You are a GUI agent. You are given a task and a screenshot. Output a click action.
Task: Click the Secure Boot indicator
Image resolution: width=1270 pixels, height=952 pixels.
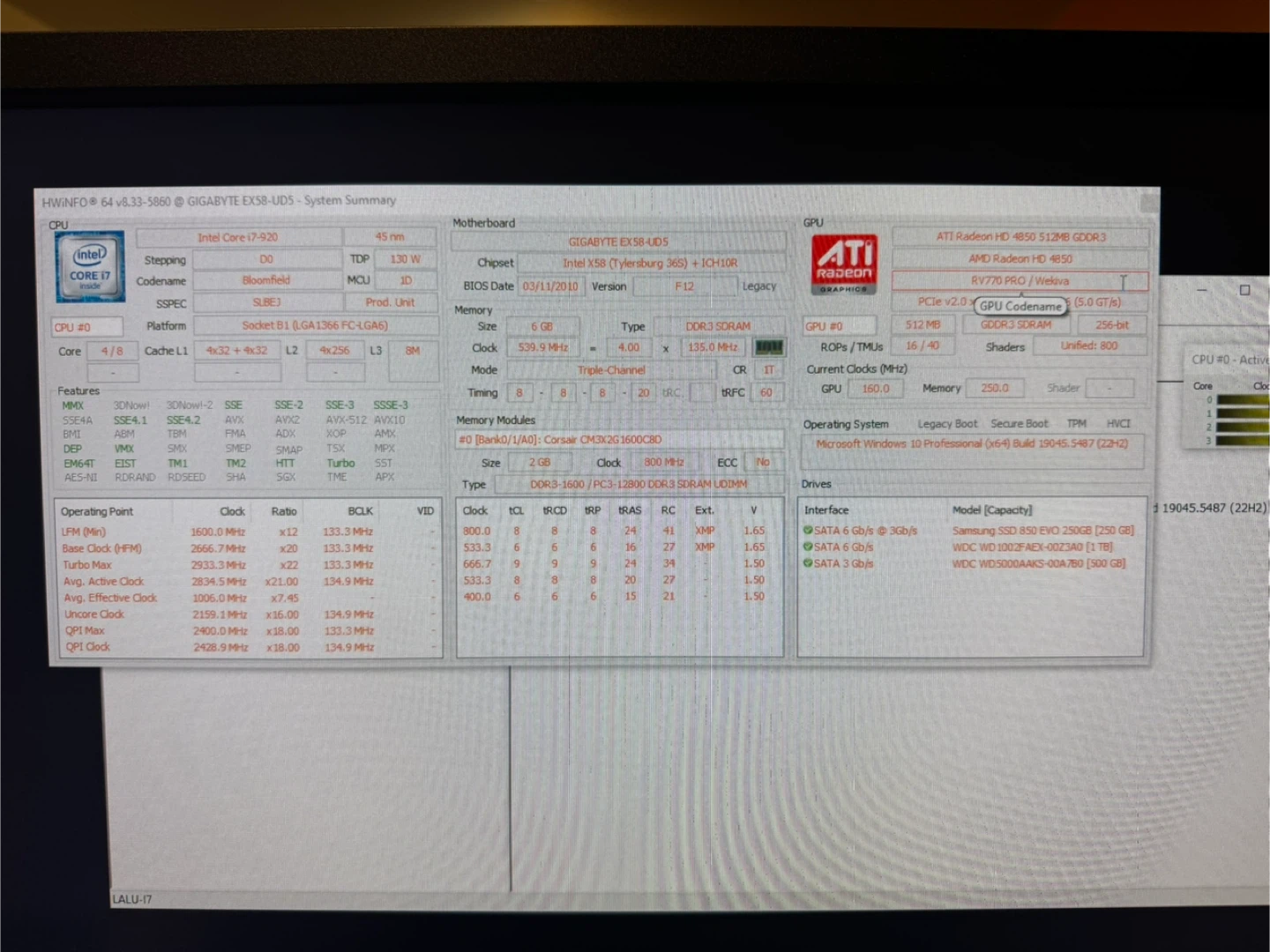(x=1019, y=424)
